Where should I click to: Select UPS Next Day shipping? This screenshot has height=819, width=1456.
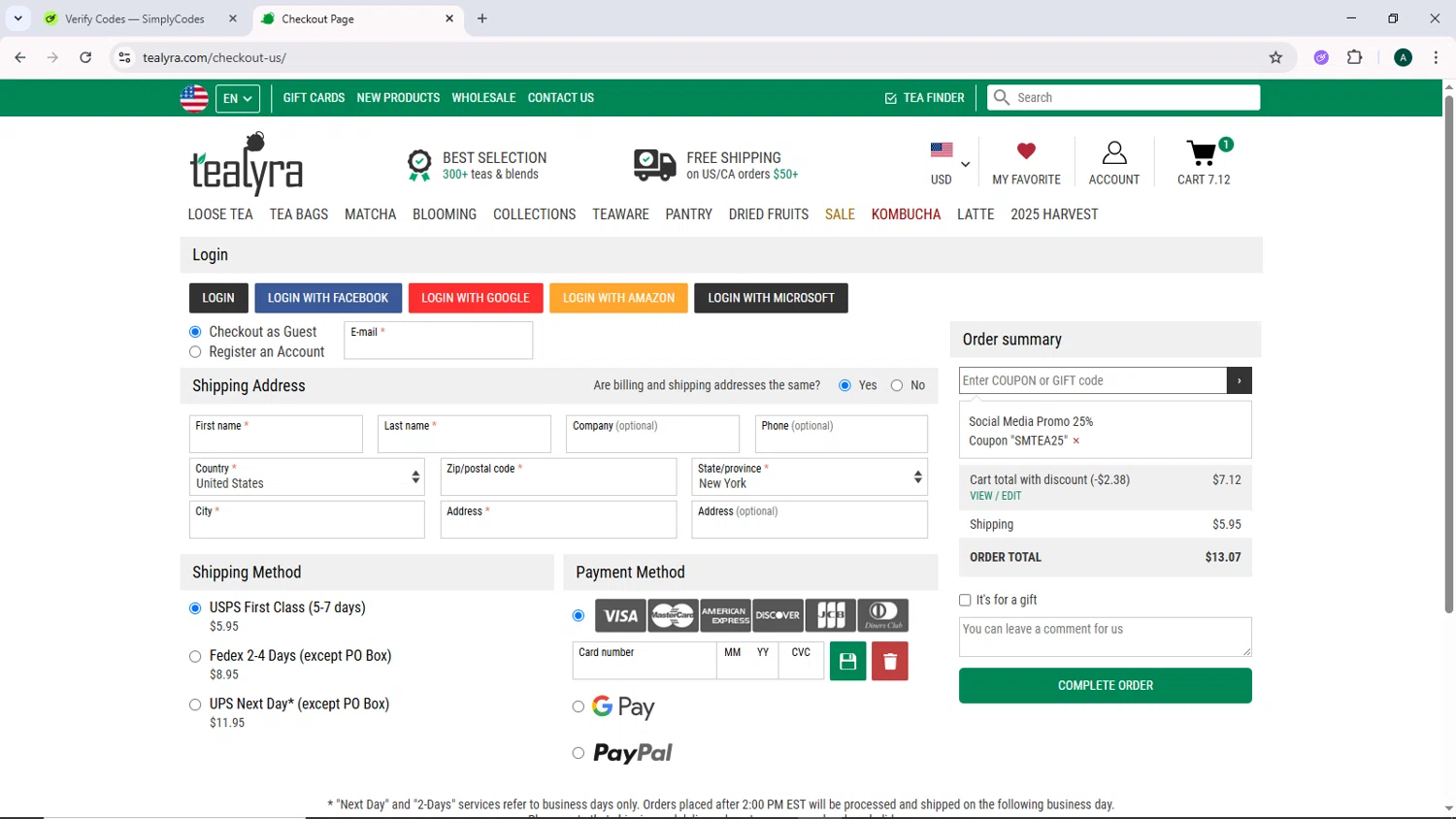coord(195,705)
